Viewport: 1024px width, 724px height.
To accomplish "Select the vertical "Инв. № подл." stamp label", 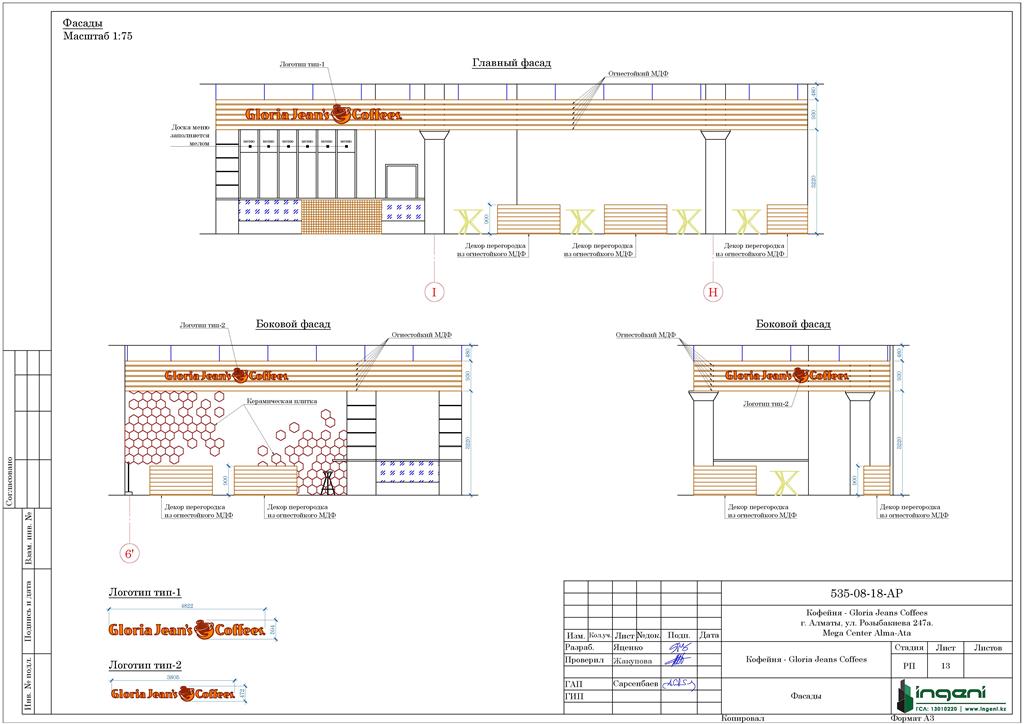I will pyautogui.click(x=28, y=682).
